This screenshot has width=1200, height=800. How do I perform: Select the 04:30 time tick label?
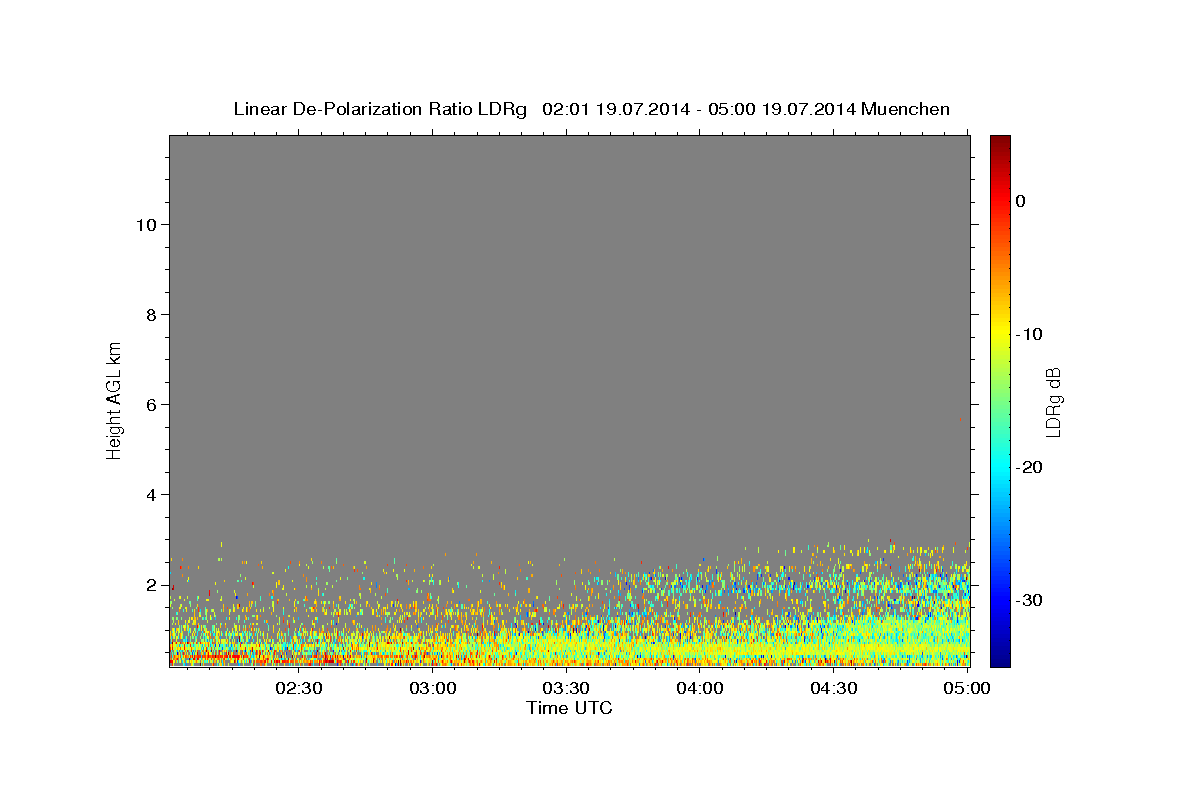point(833,688)
